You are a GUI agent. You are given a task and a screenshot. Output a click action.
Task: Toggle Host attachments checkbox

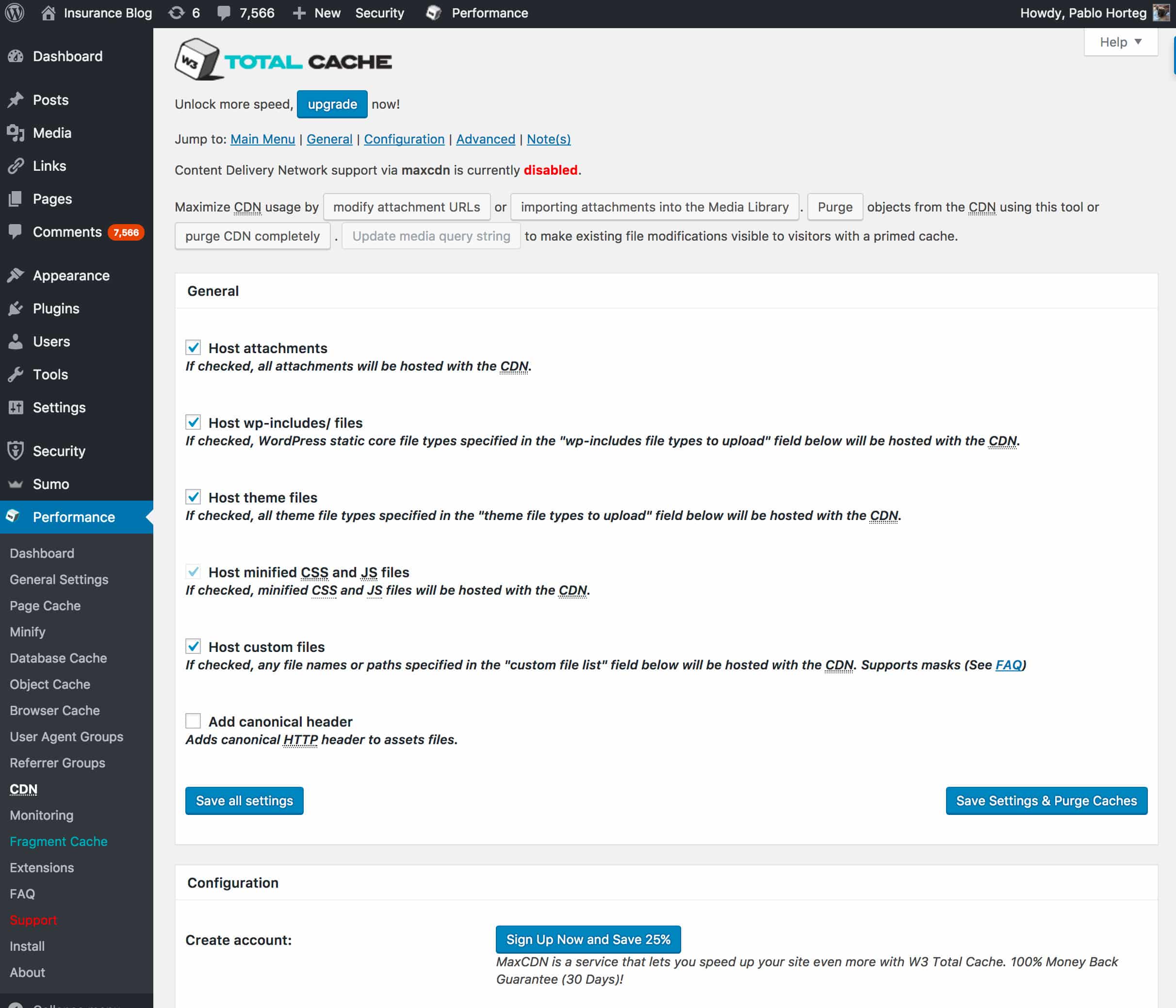[193, 347]
